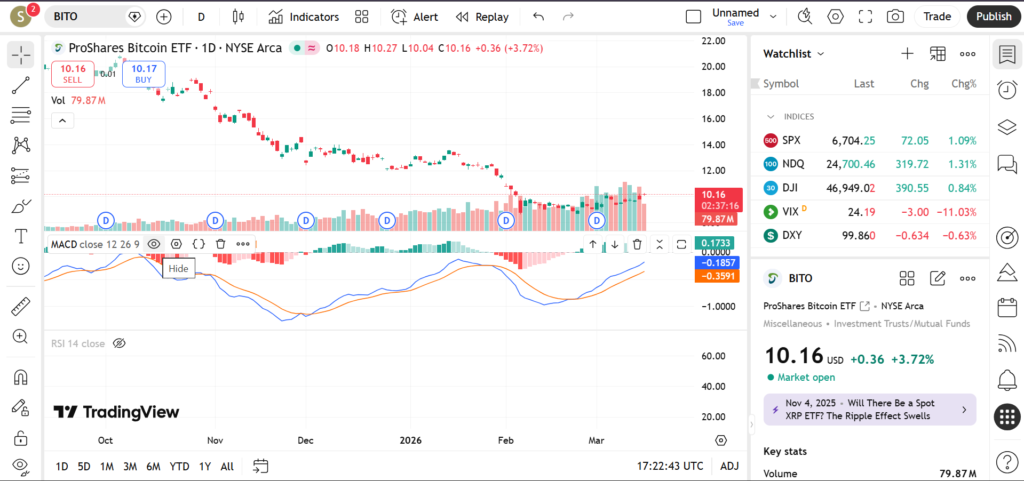This screenshot has width=1024, height=481.
Task: Select the ruler measure tool
Action: tap(20, 307)
